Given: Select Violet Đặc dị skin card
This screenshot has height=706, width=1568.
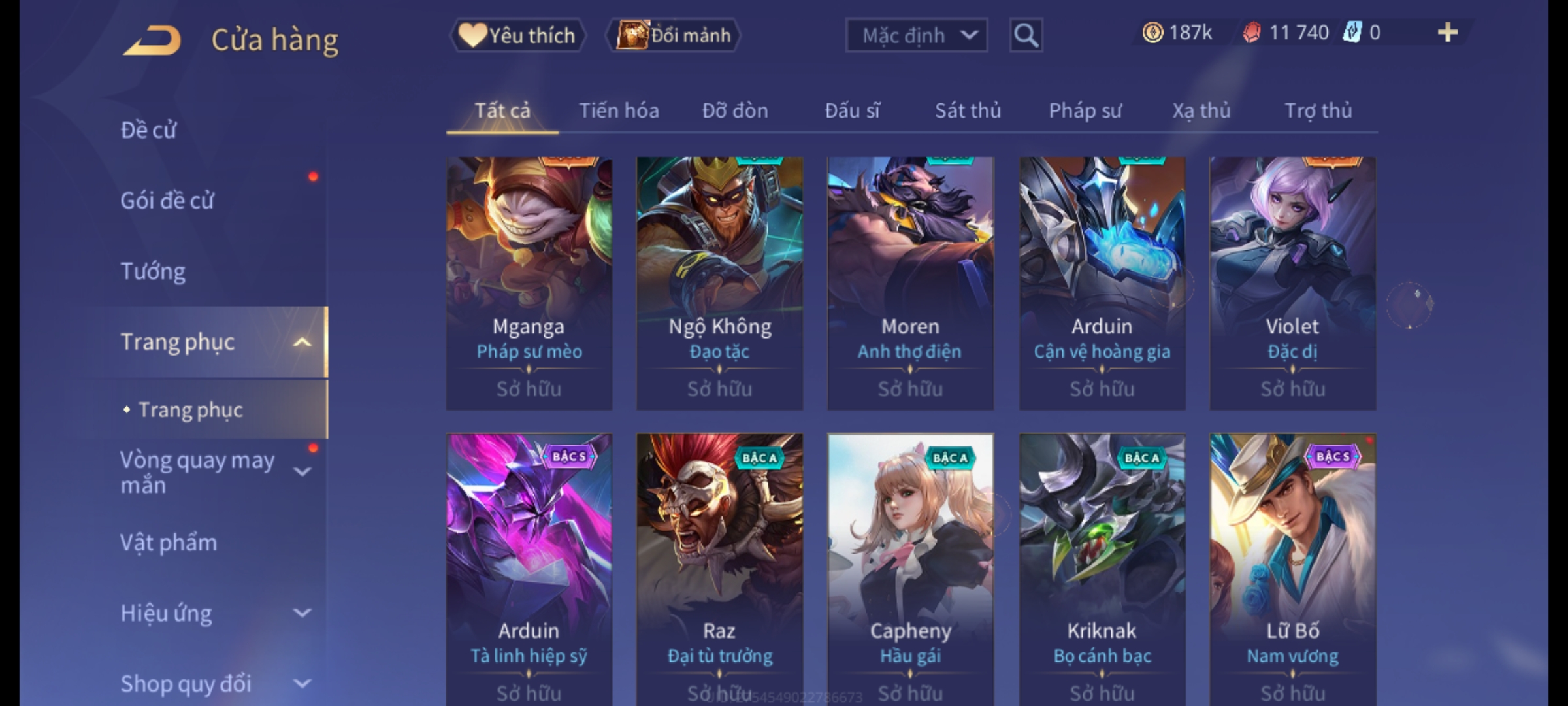Looking at the screenshot, I should pos(1292,283).
